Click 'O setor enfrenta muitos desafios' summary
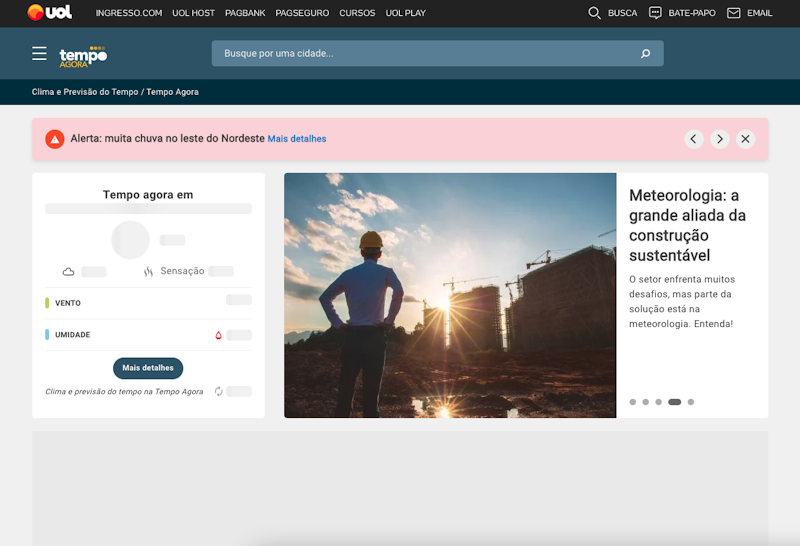Screen dimensions: 800x546 [x=682, y=301]
